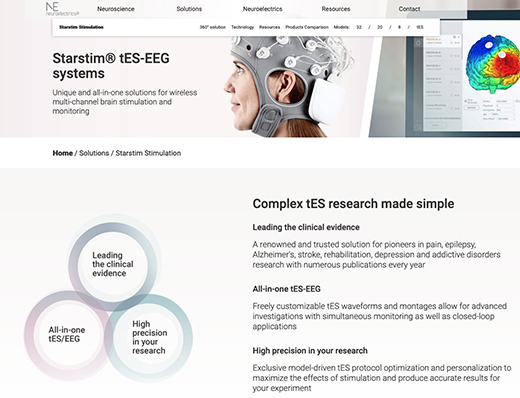
Task: Click the Neuroelectrics NE logo
Action: pos(62,9)
